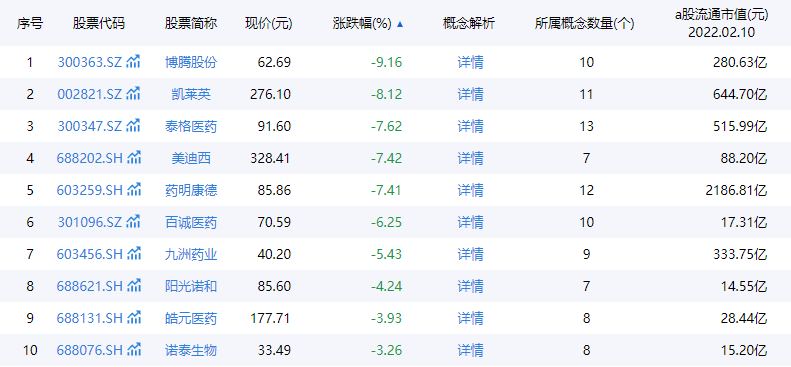View 详情 for 凯莱英 row
Screen dimensions: 791x367
point(470,94)
